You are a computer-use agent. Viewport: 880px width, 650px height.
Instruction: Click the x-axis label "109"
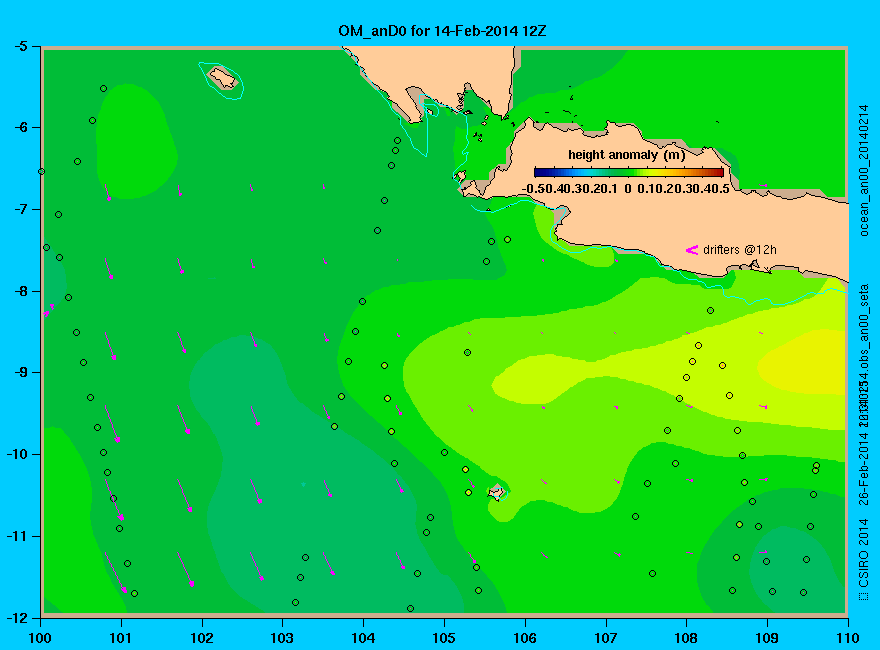coord(767,638)
